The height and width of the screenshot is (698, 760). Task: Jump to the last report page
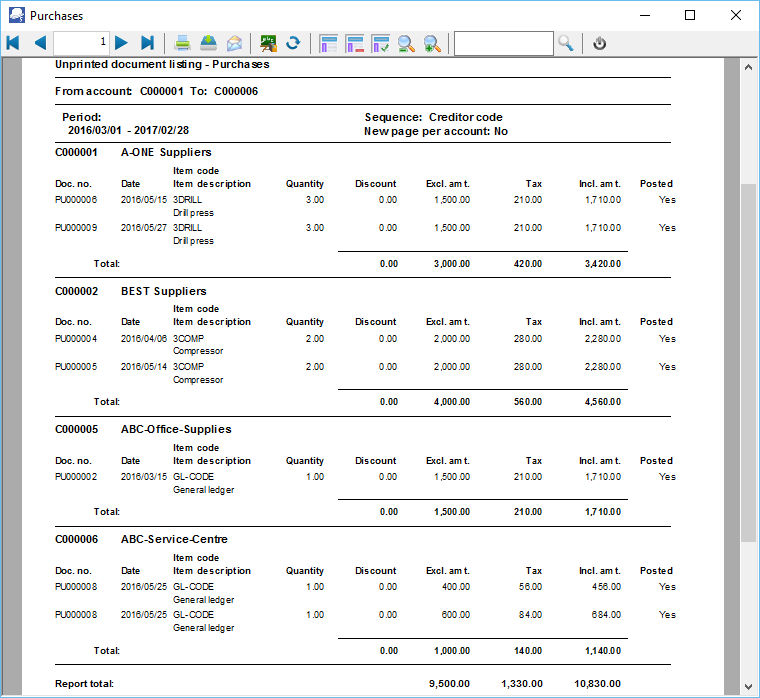click(x=147, y=43)
